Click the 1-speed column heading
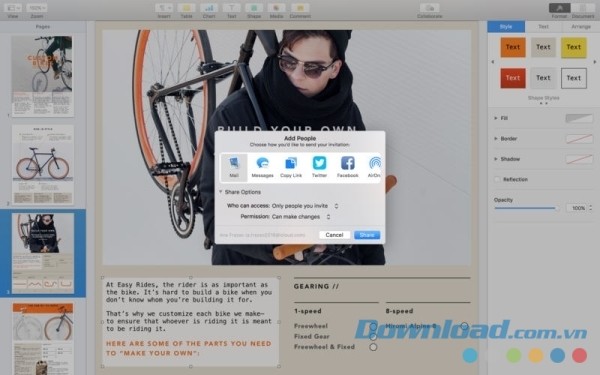This screenshot has width=600, height=375. 308,311
